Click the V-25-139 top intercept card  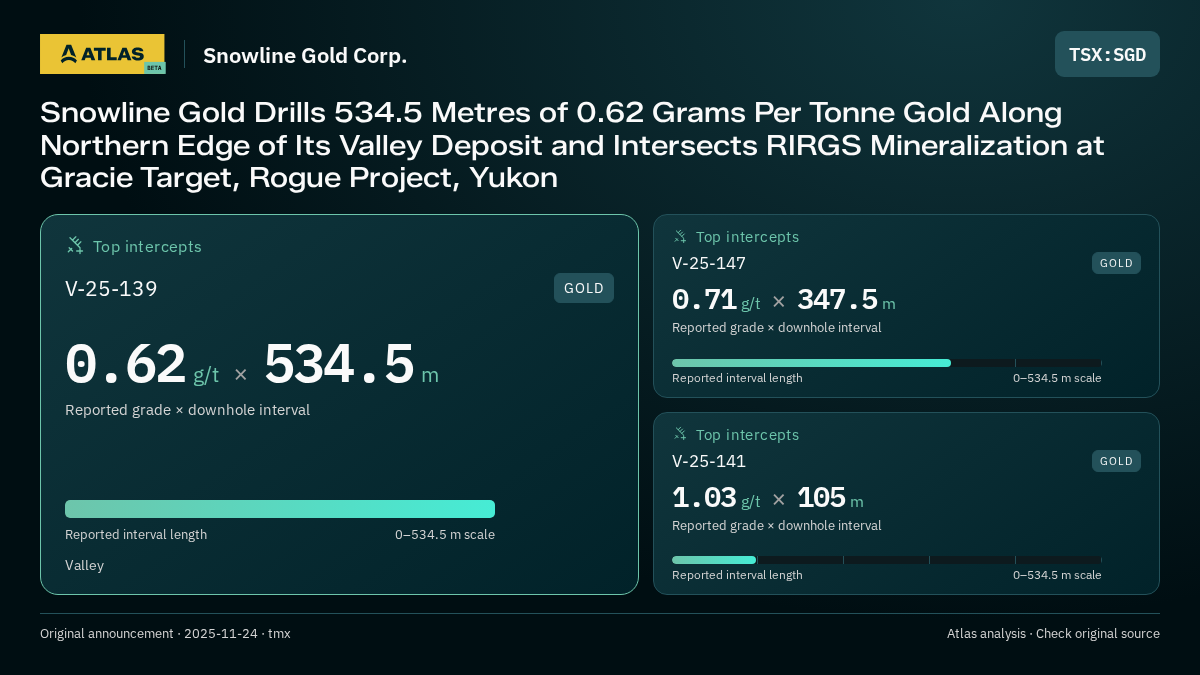coord(339,404)
